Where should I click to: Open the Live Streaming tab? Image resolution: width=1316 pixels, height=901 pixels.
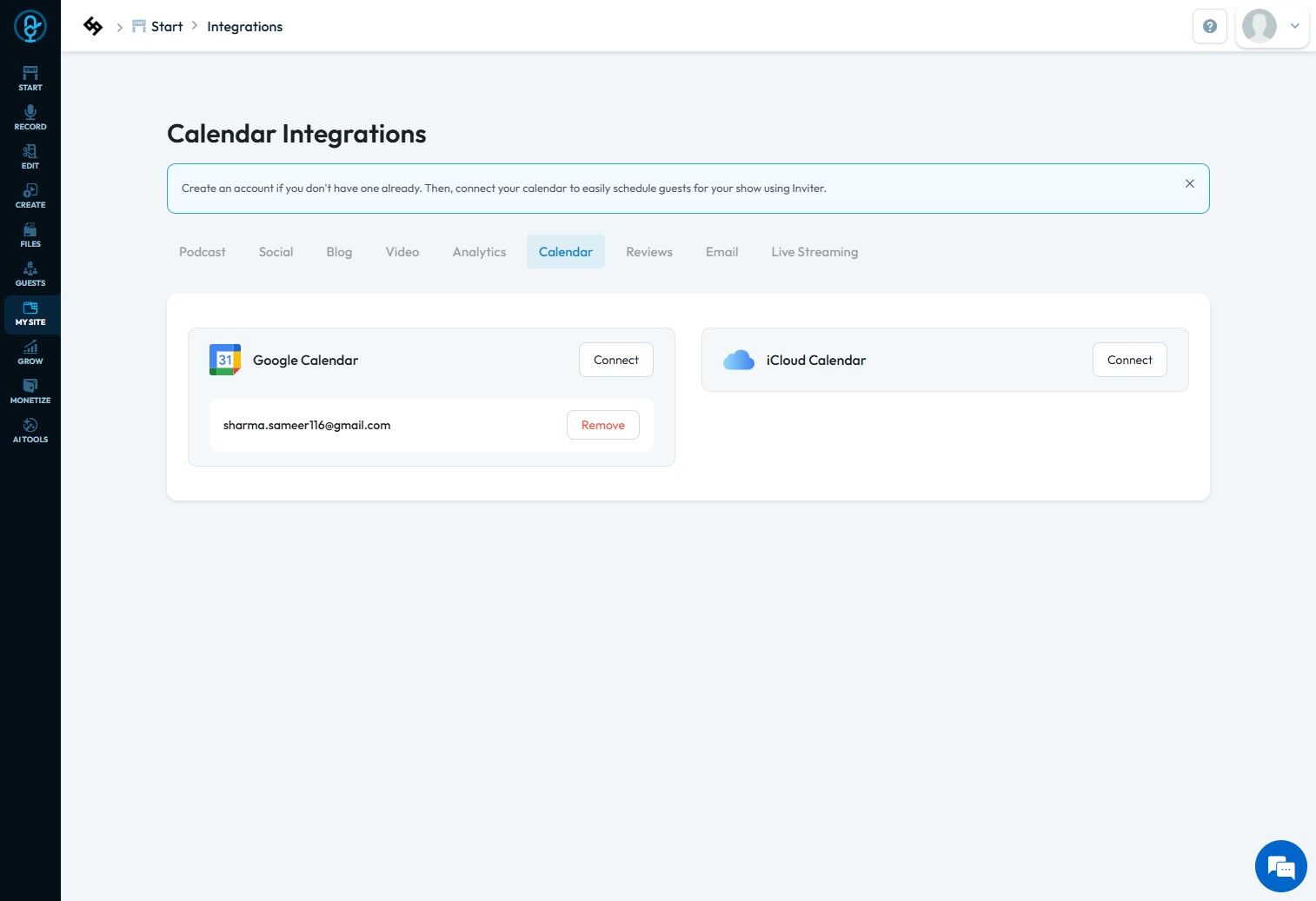[814, 252]
